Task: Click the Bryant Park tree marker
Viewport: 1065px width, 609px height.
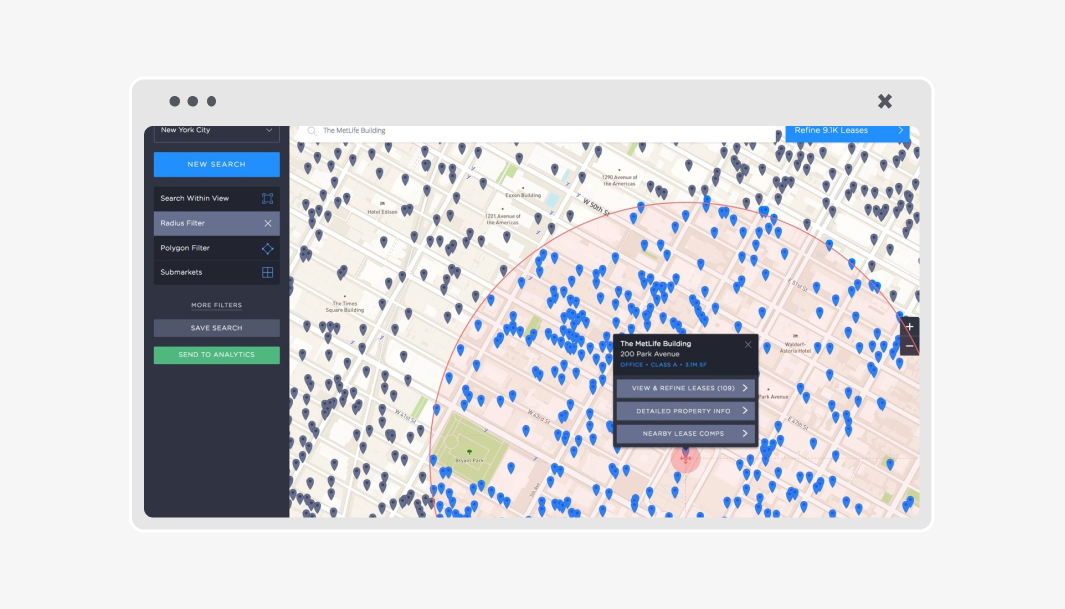Action: [x=469, y=451]
